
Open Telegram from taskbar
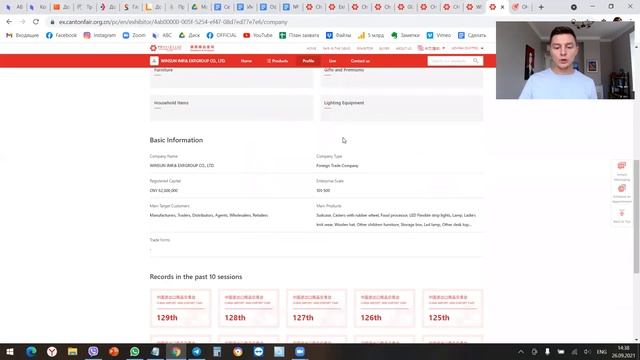[196, 351]
